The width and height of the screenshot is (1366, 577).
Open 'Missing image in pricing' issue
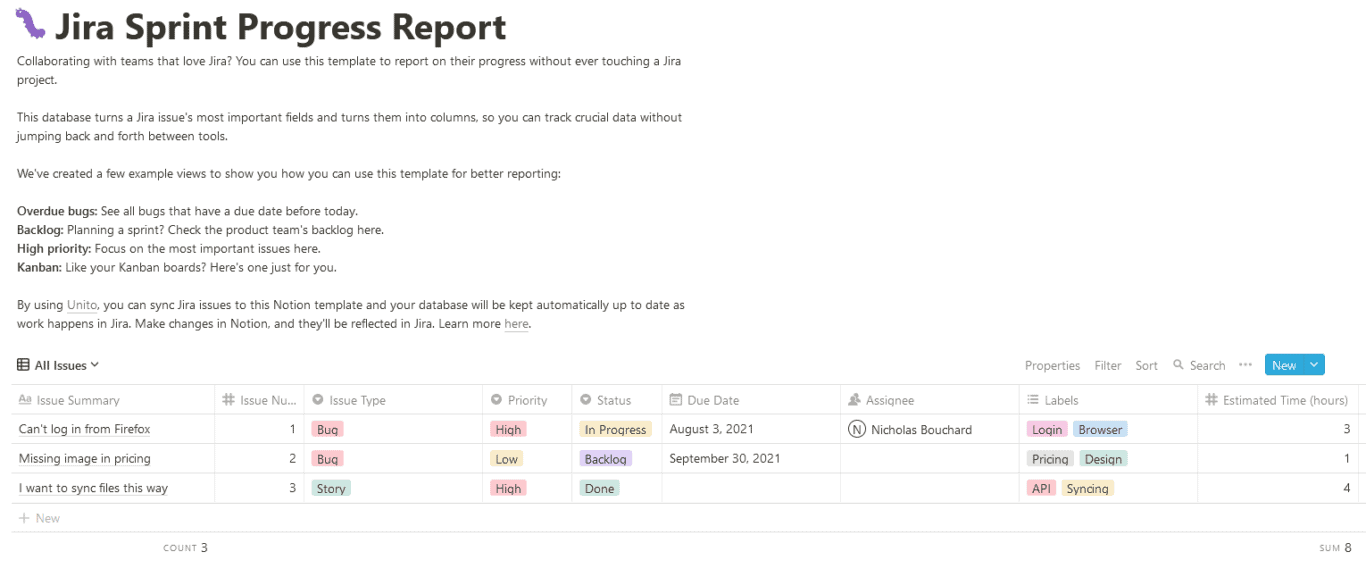tap(84, 459)
